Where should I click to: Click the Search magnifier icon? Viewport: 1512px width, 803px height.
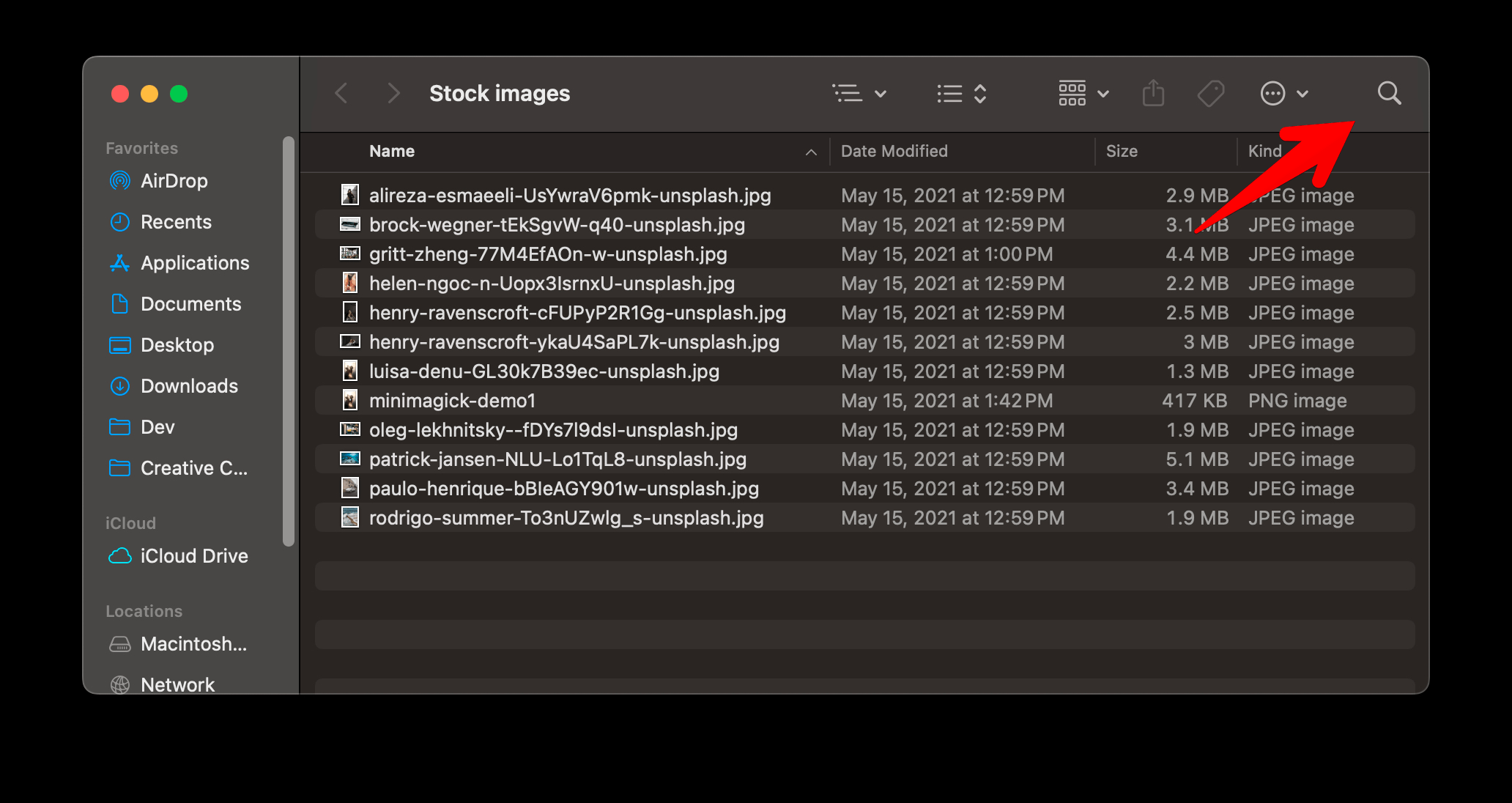[x=1389, y=94]
